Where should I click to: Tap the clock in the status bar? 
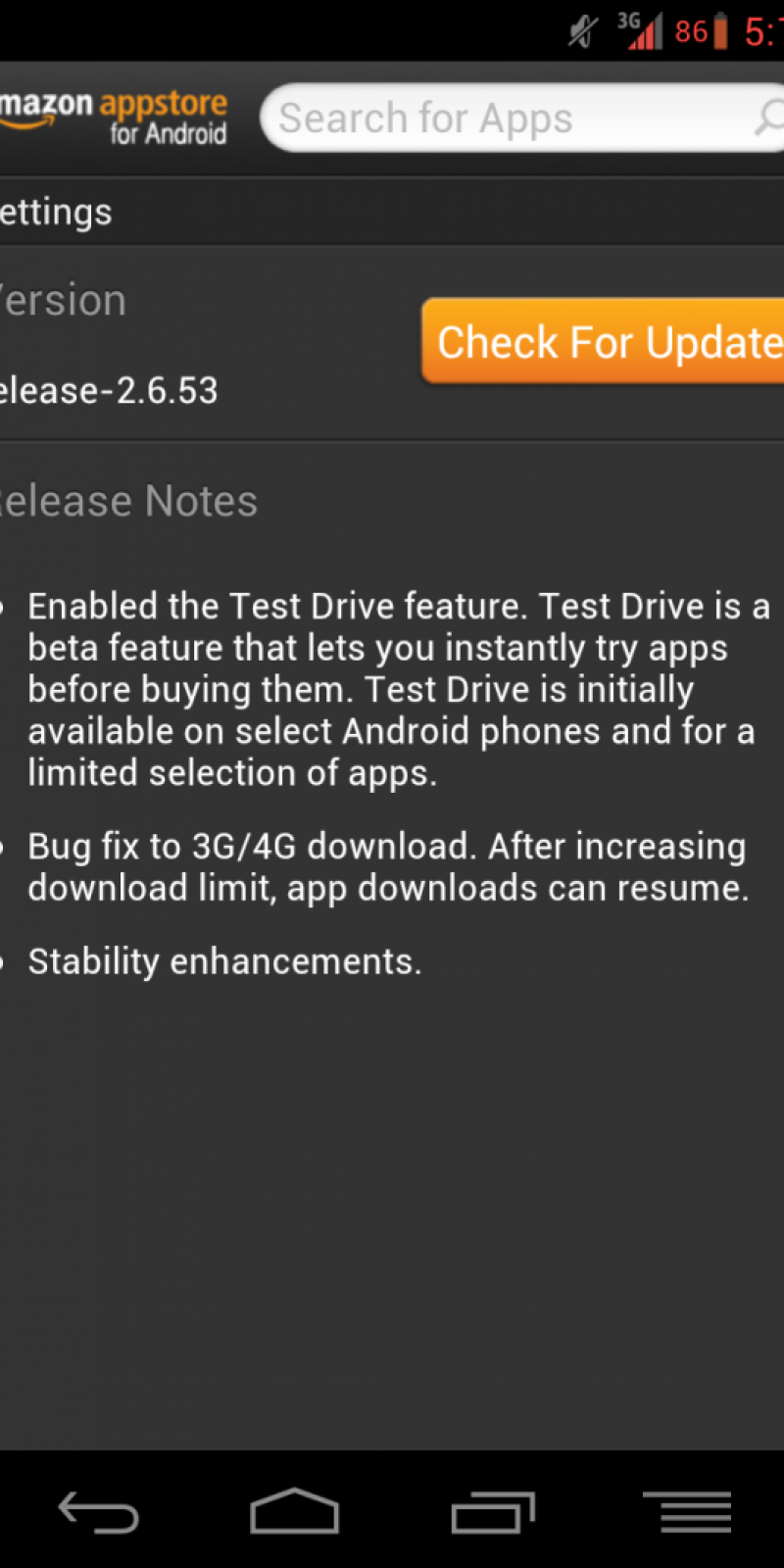[x=762, y=31]
